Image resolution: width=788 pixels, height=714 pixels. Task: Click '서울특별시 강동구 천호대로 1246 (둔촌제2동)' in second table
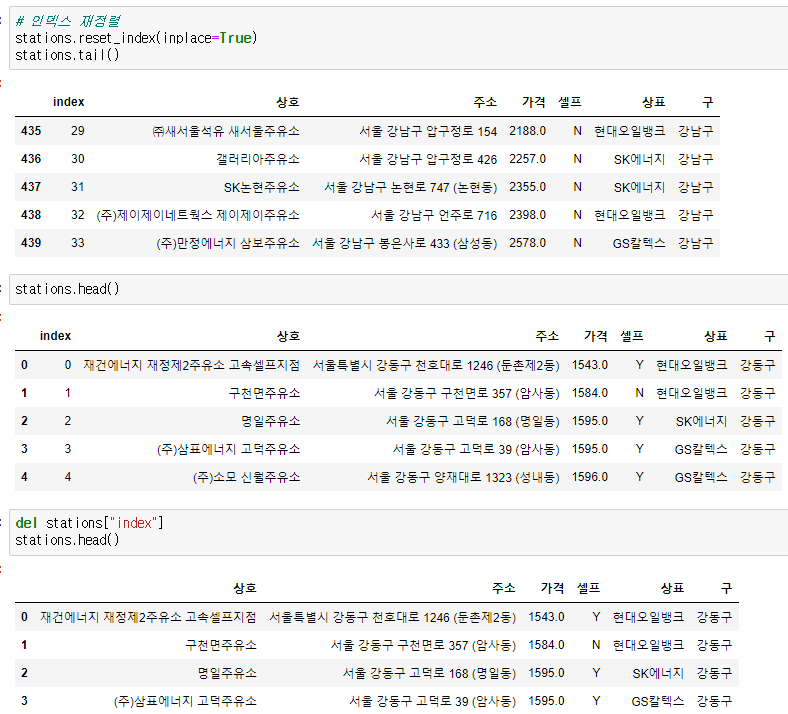click(x=436, y=365)
